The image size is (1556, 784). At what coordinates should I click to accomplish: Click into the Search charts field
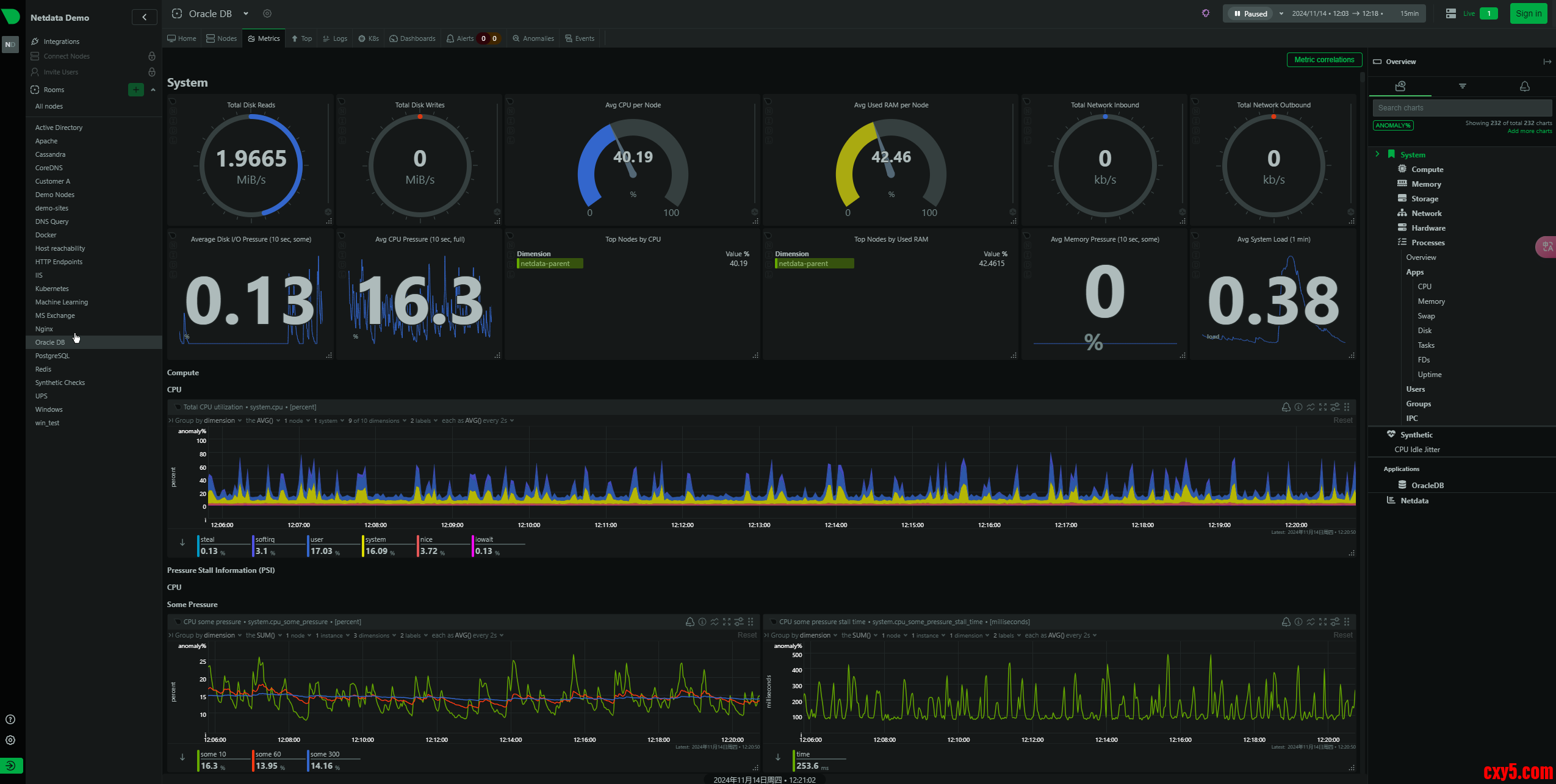tap(1461, 108)
